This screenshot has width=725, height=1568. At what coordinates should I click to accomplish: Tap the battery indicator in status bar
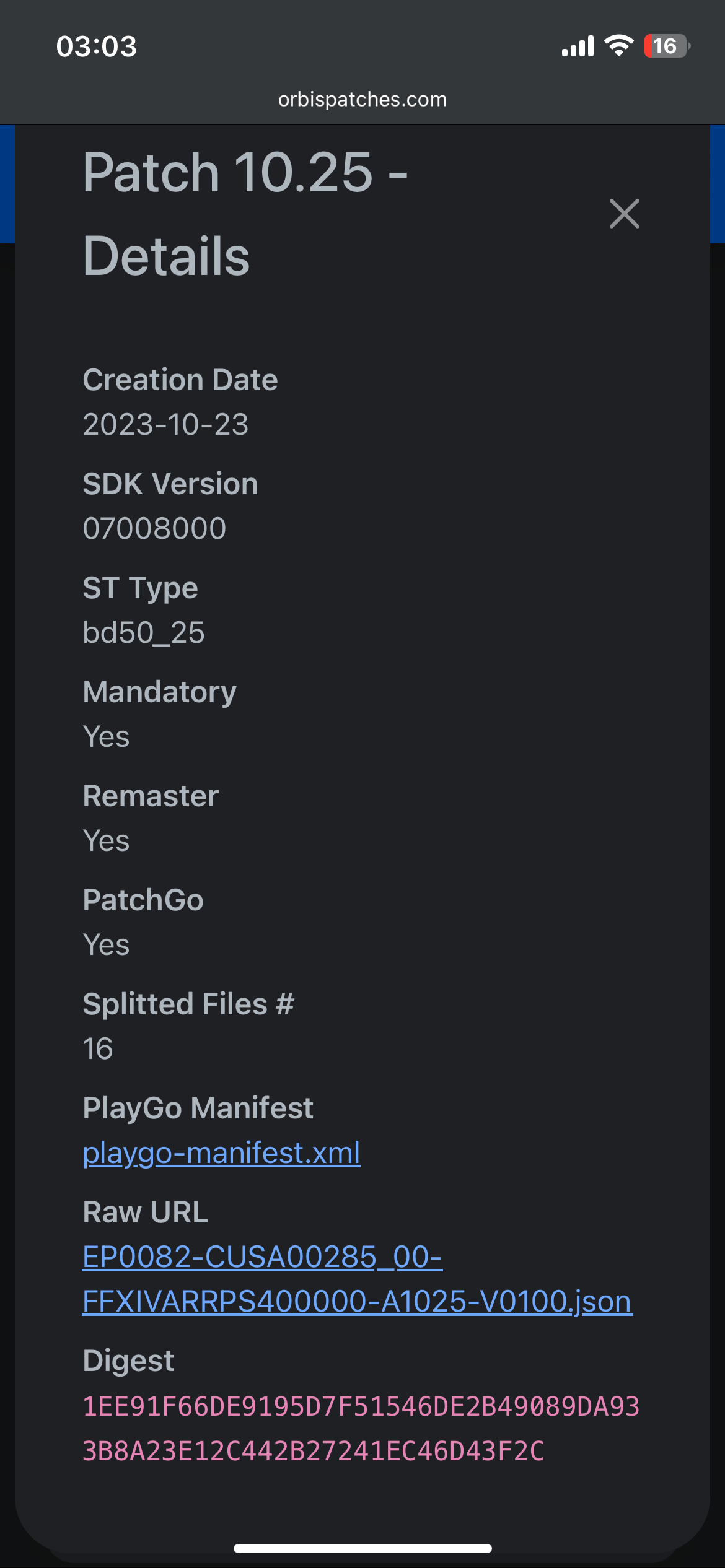pos(667,46)
